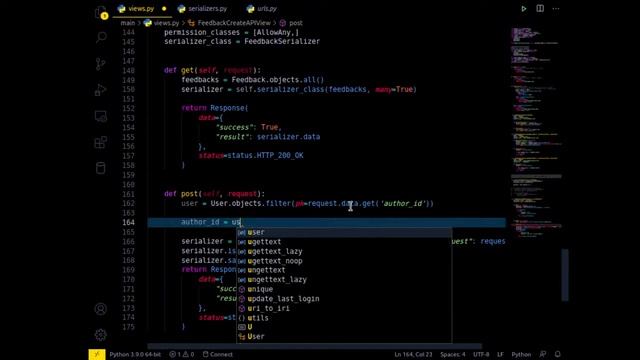Click 'HTTP_200_OK' on line 157
The height and width of the screenshot is (360, 640).
point(280,156)
